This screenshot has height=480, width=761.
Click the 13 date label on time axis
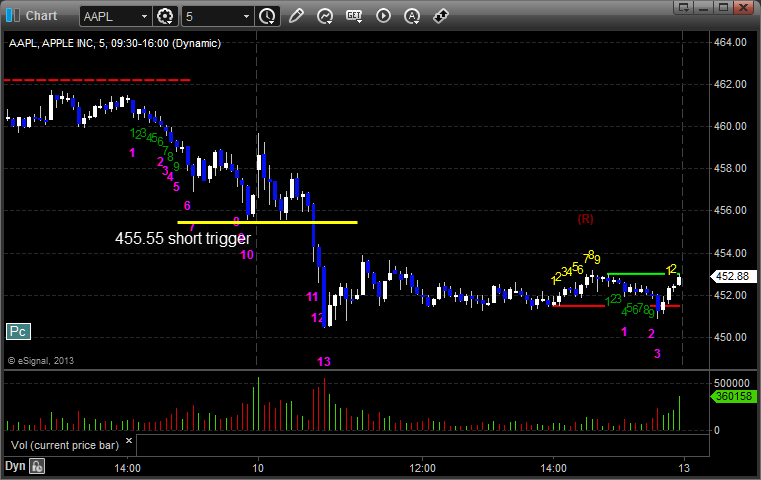pyautogui.click(x=684, y=468)
